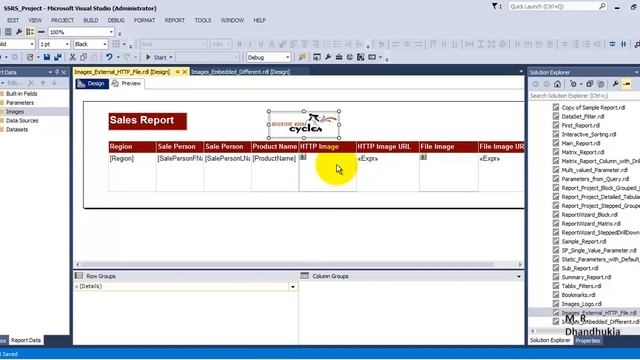
Task: Open the REPORT menu
Action: point(175,20)
